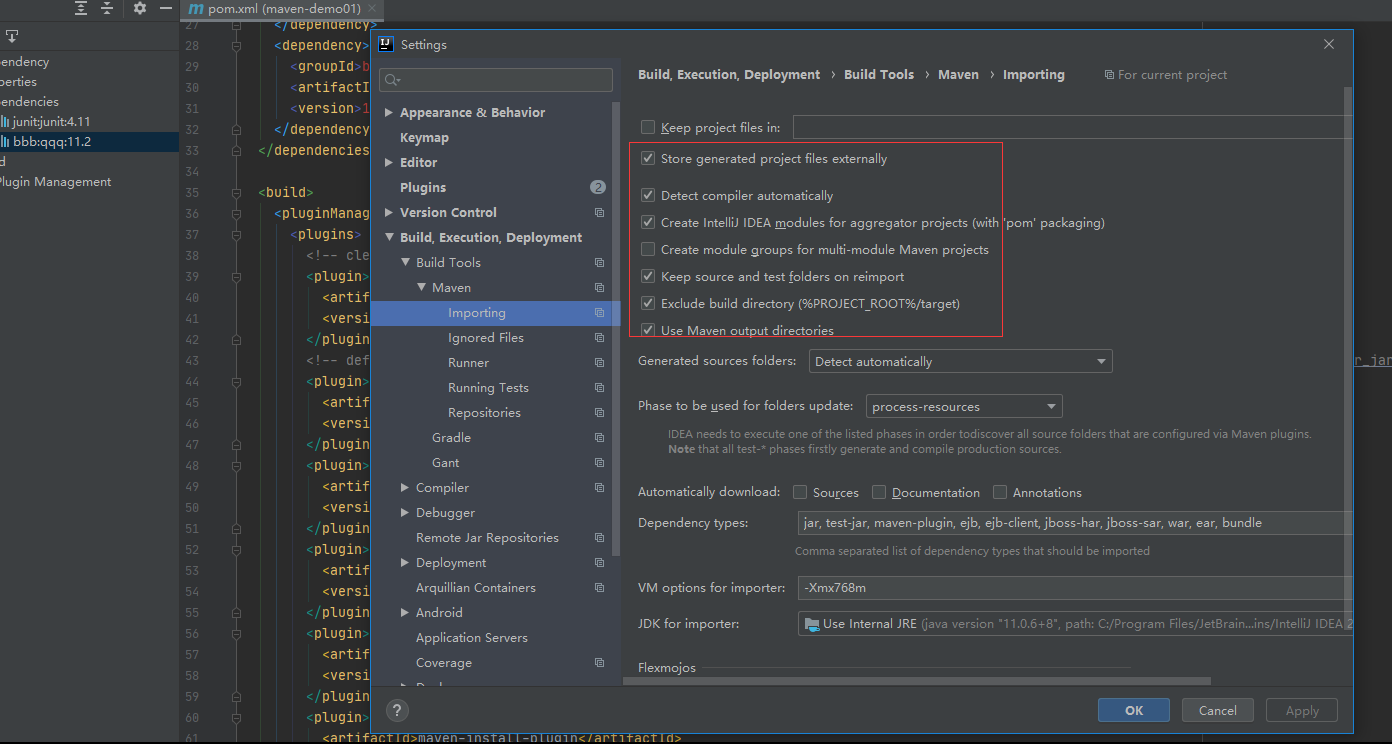Expand all nodes in the Maven panel
Screen dimensions: 1392x744
pos(80,8)
